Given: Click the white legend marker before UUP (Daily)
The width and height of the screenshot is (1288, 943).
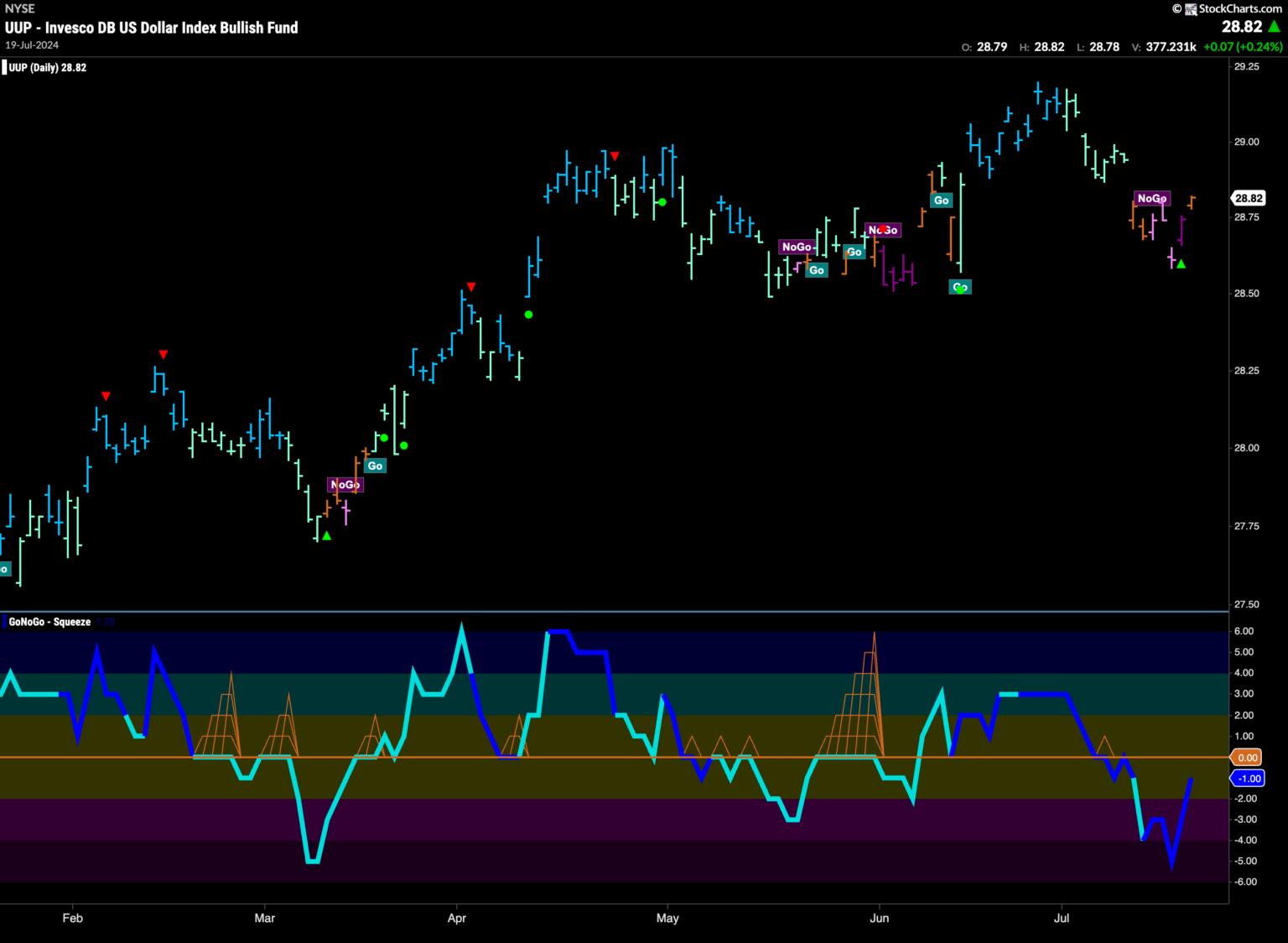Looking at the screenshot, I should pos(4,68).
